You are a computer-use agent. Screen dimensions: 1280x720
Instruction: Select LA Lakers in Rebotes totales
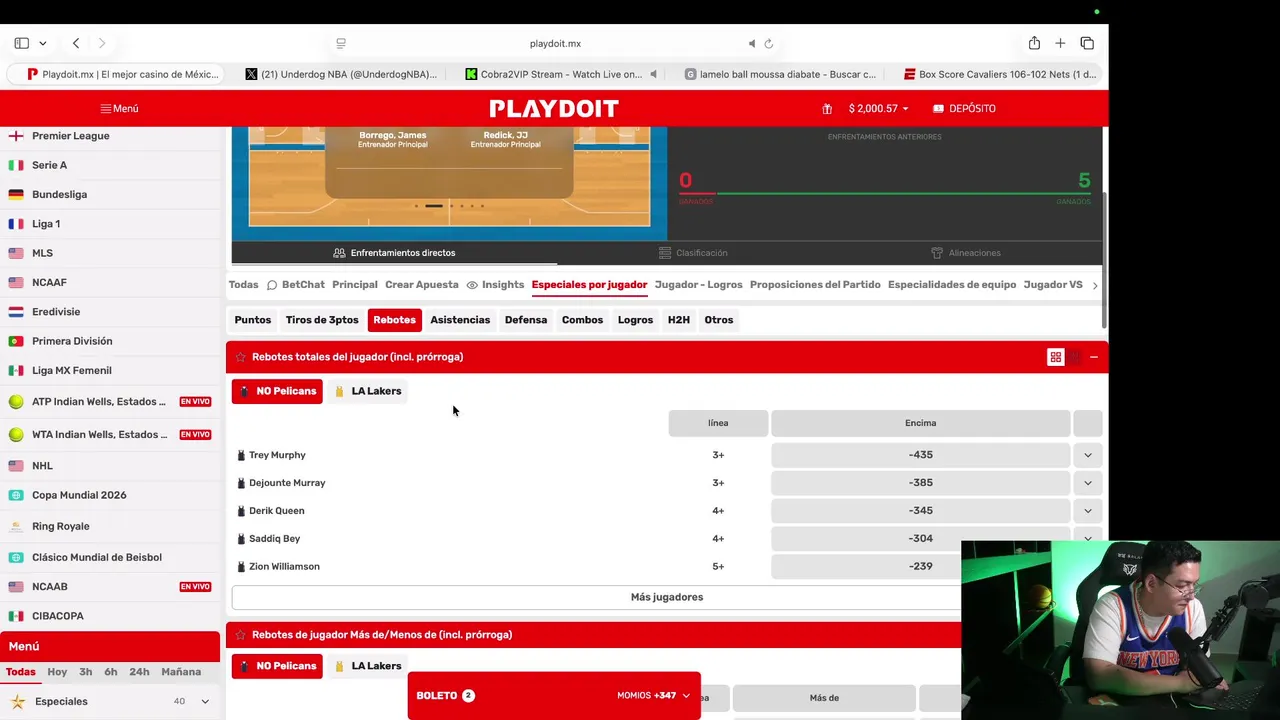[367, 391]
